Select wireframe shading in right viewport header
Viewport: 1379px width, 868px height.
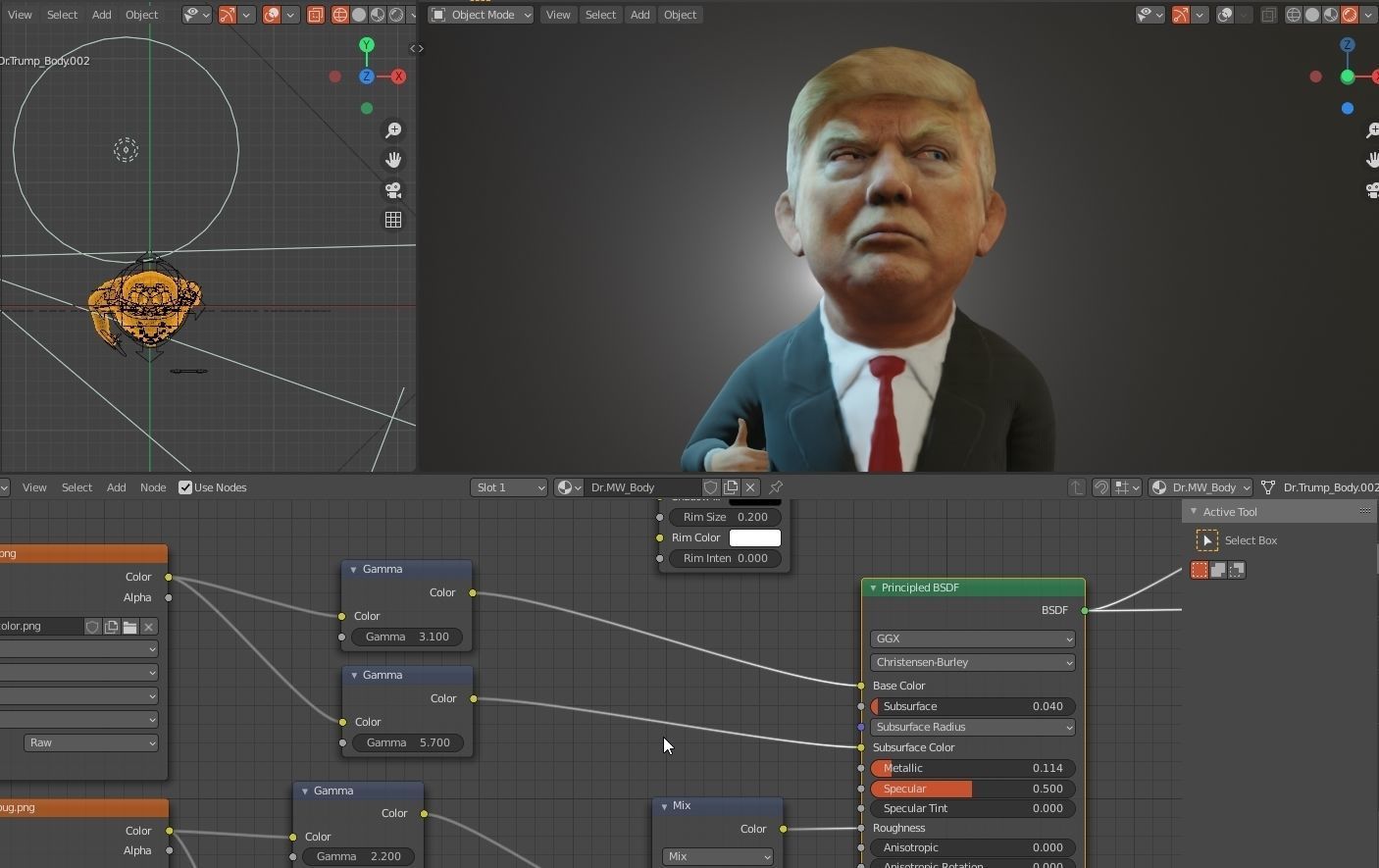click(1294, 15)
